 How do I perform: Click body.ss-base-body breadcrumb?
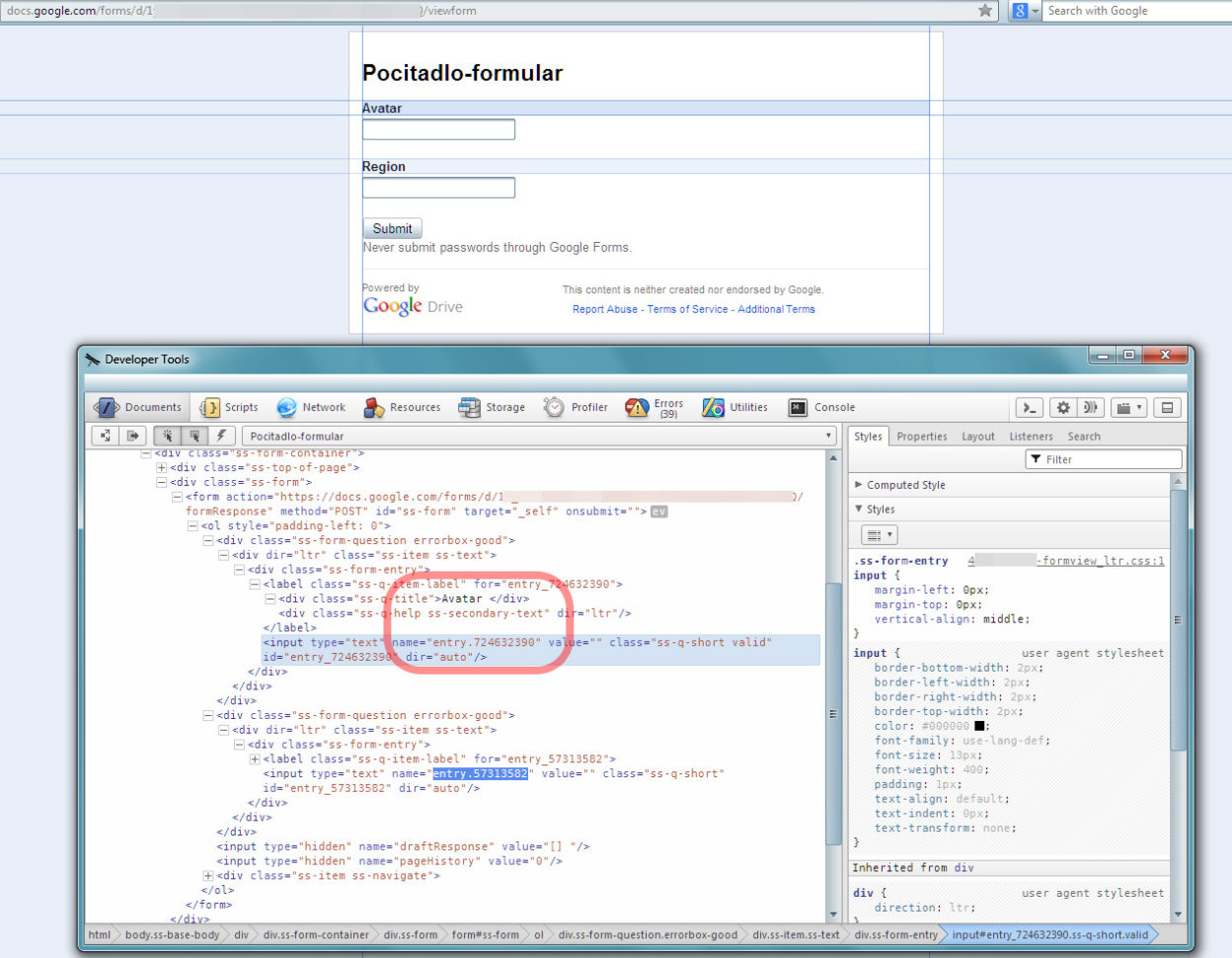(x=172, y=934)
